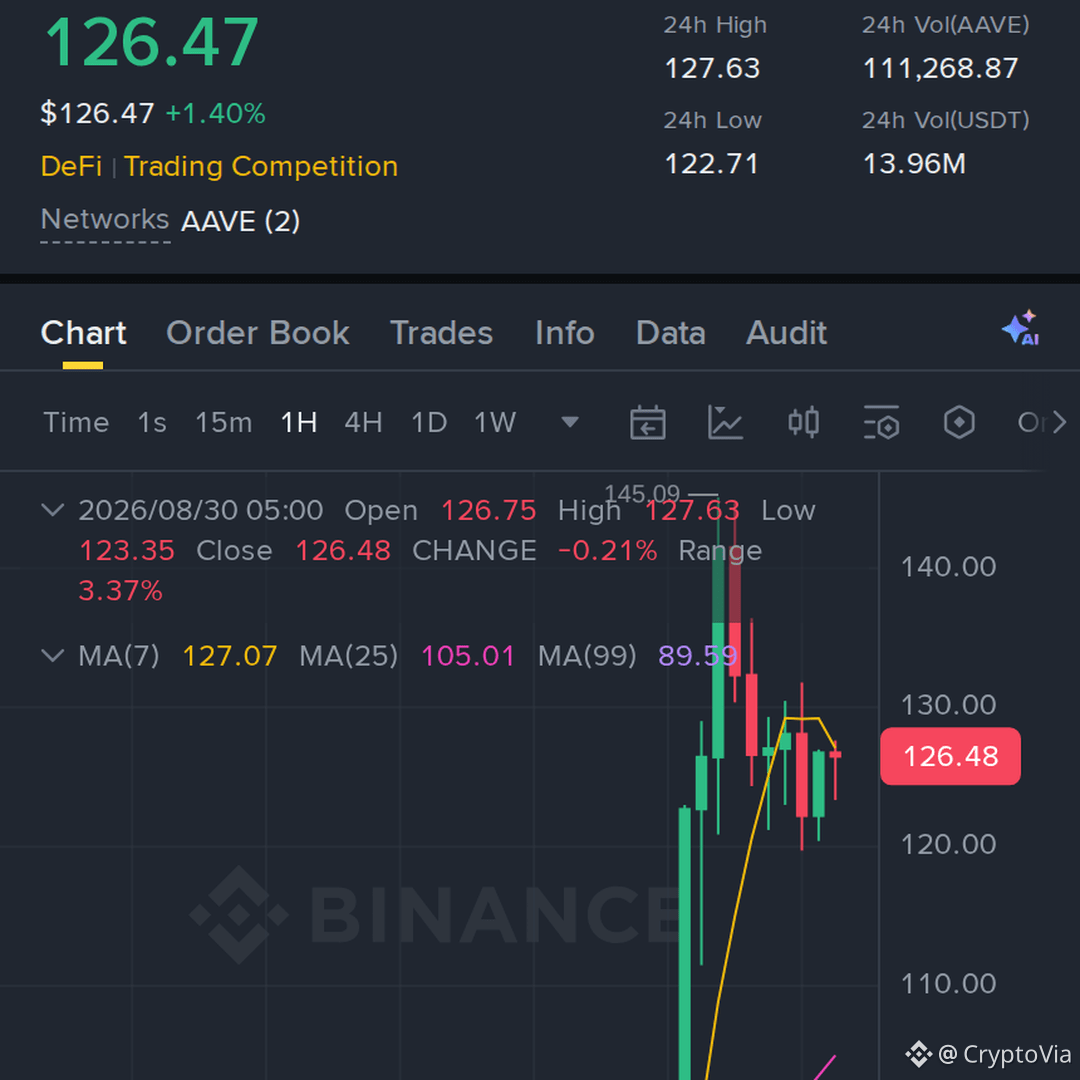Click the 145.09 high marker label

pos(642,494)
